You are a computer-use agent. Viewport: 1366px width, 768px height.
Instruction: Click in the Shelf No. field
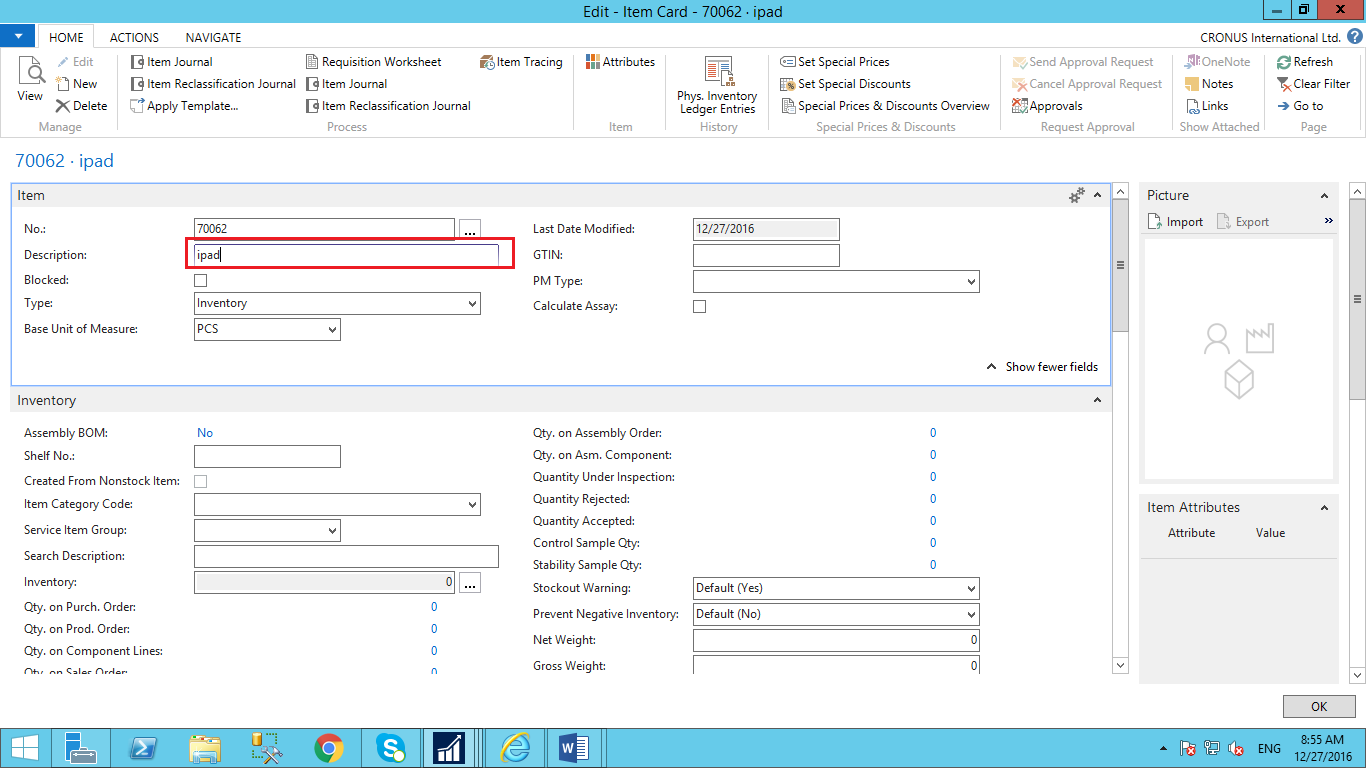267,457
